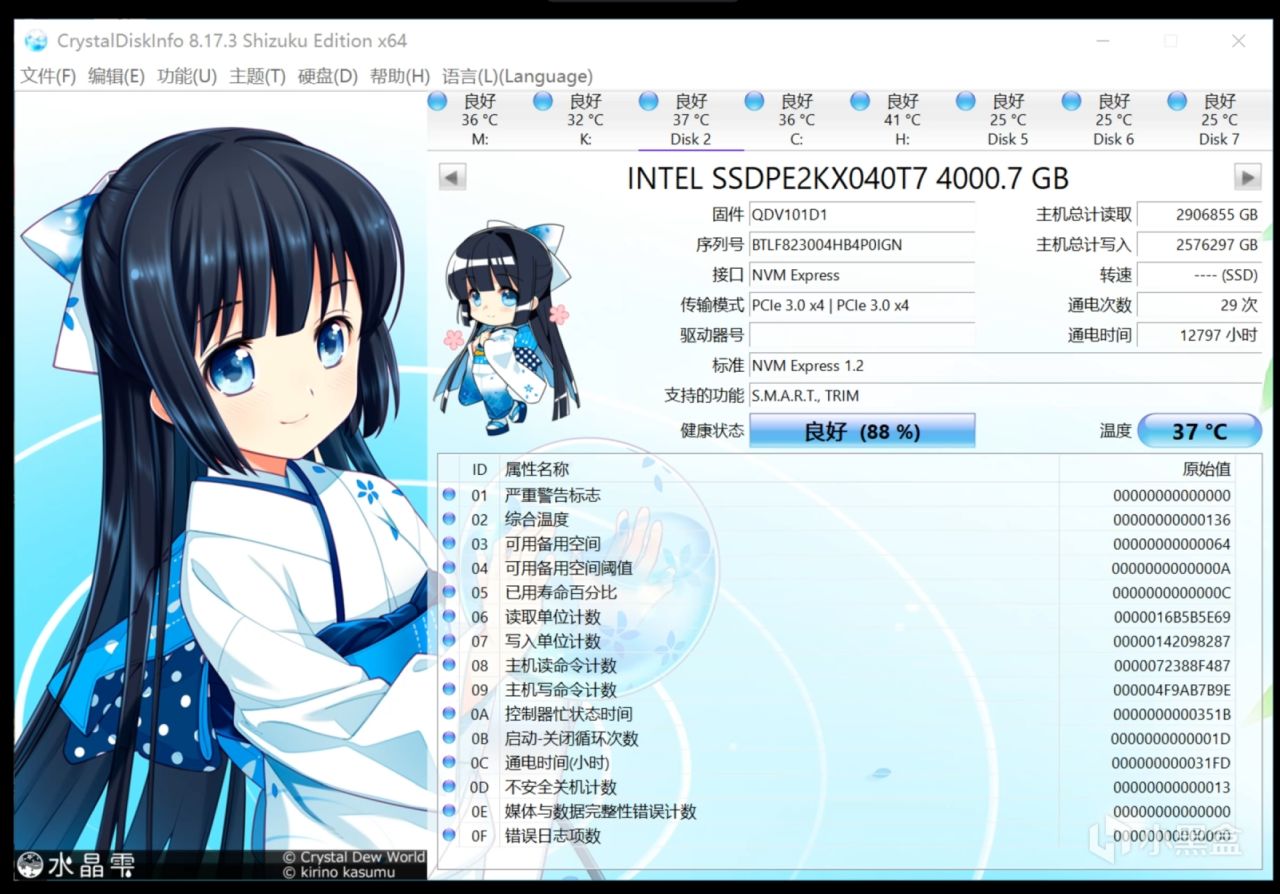The height and width of the screenshot is (894, 1280).
Task: Click status orb for attribute 07 写入单位计数
Action: click(449, 641)
